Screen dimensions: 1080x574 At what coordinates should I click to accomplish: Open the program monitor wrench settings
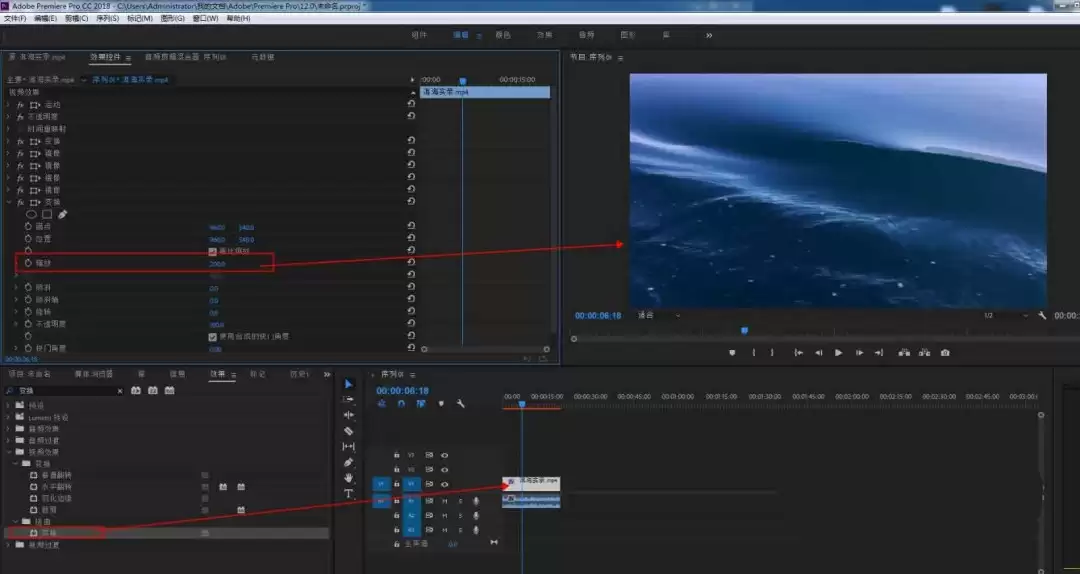1042,315
